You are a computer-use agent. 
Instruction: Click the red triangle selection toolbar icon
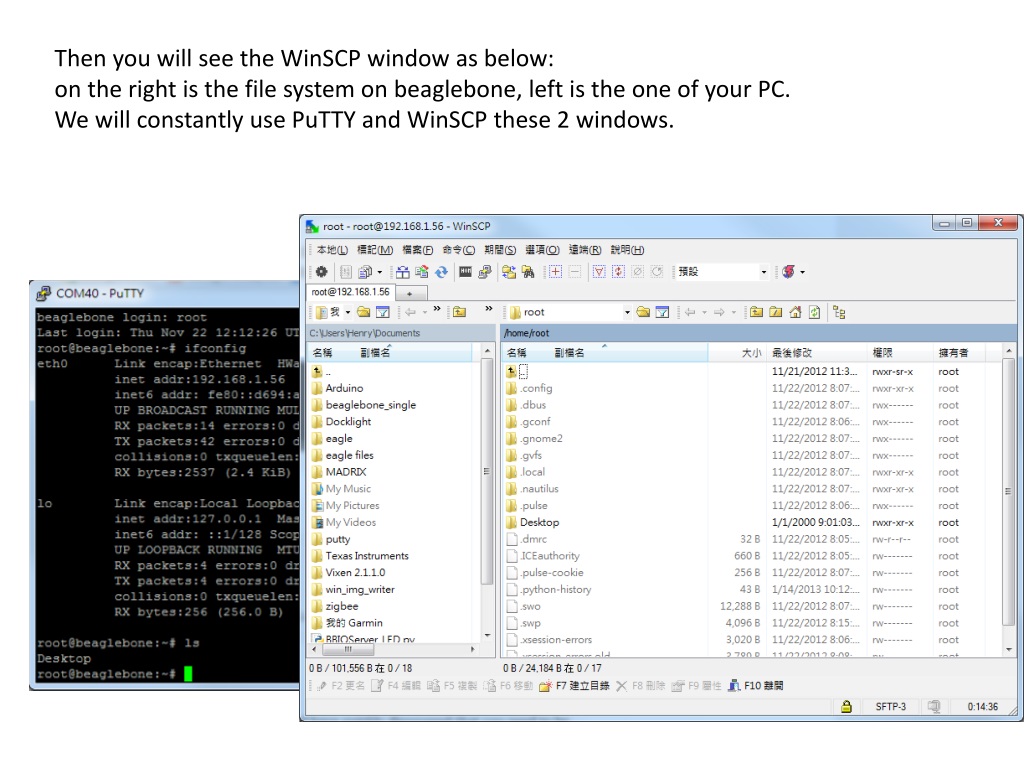599,272
